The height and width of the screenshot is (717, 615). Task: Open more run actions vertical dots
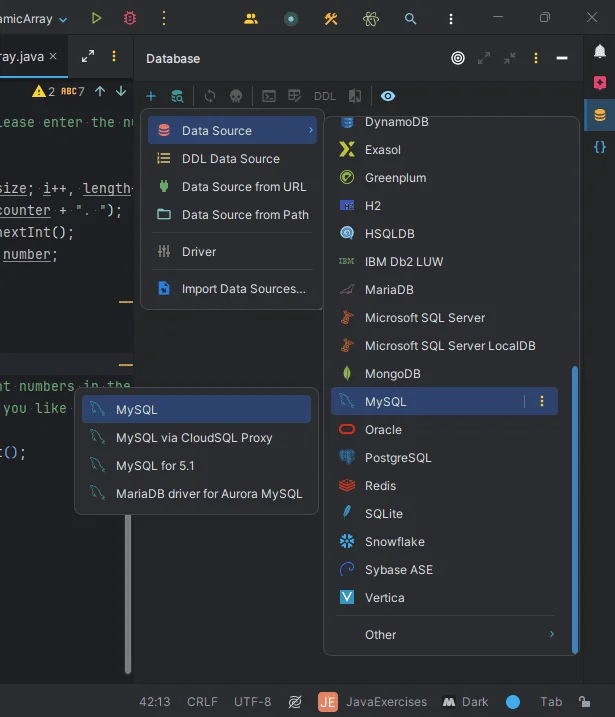[164, 18]
